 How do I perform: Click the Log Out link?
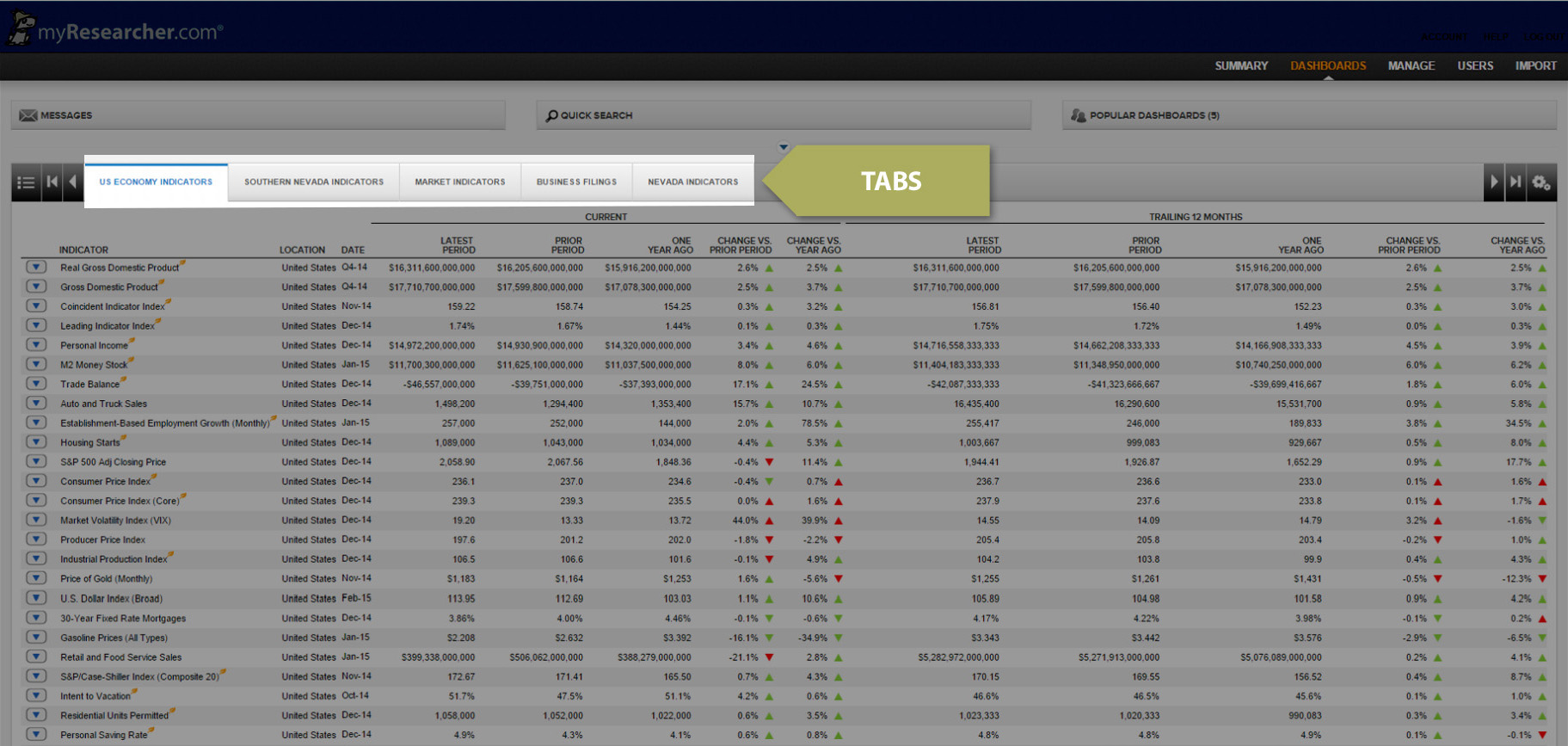click(x=1544, y=37)
